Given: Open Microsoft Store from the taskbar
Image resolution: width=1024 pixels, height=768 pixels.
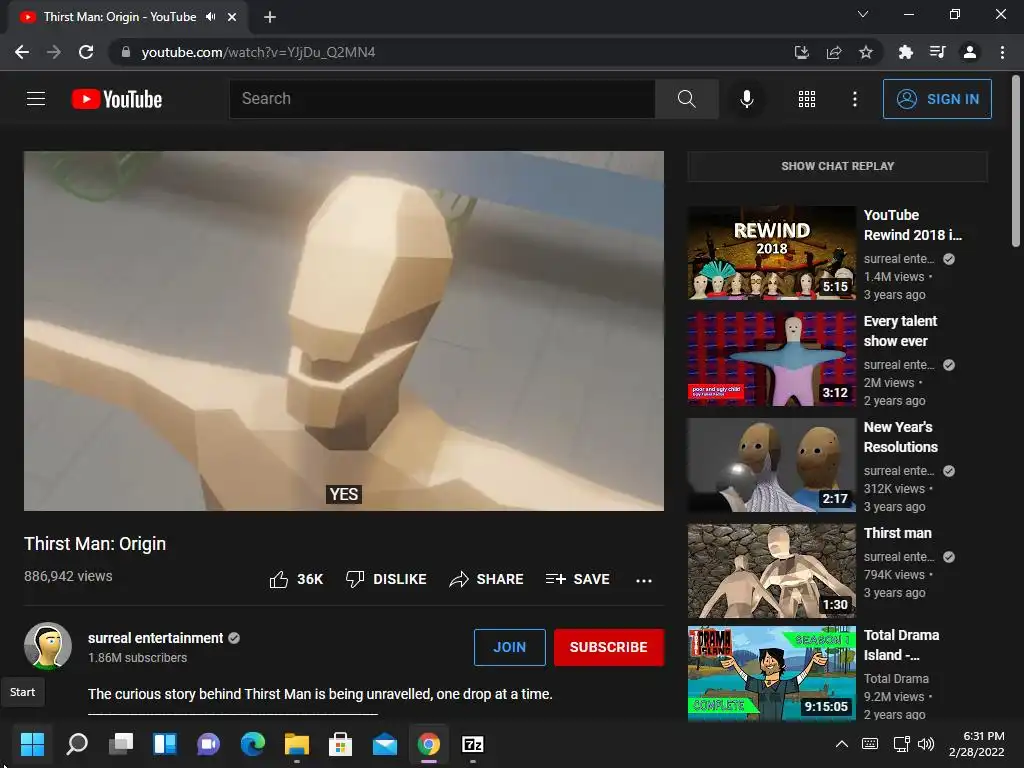Looking at the screenshot, I should pyautogui.click(x=340, y=744).
